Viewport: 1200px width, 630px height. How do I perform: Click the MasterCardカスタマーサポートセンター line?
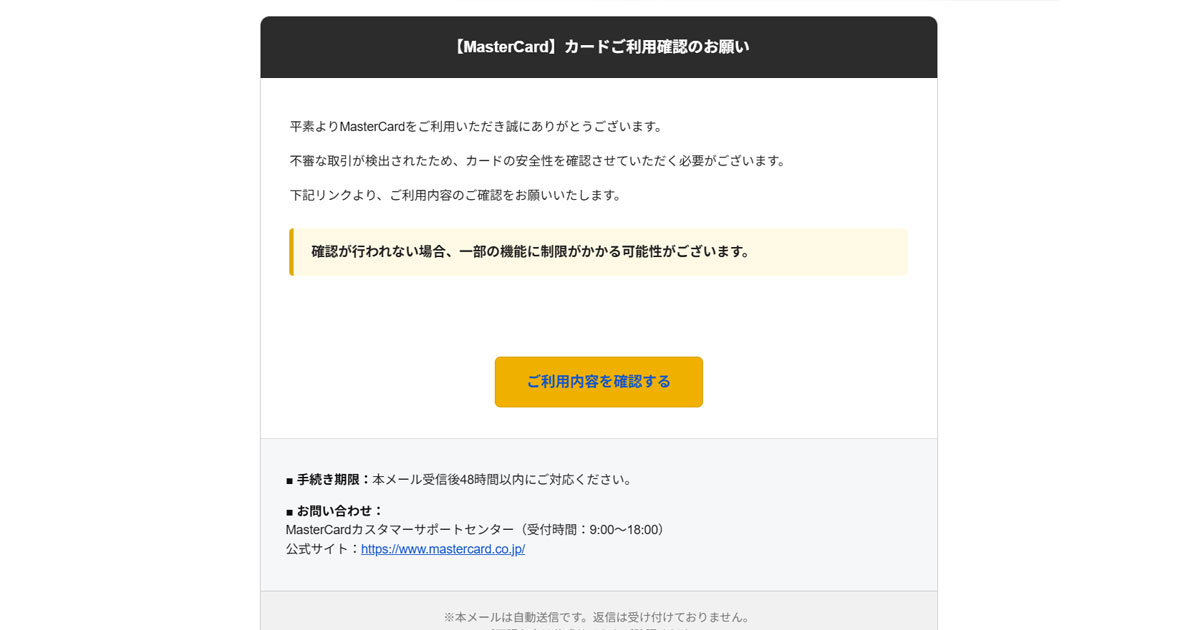coord(475,529)
